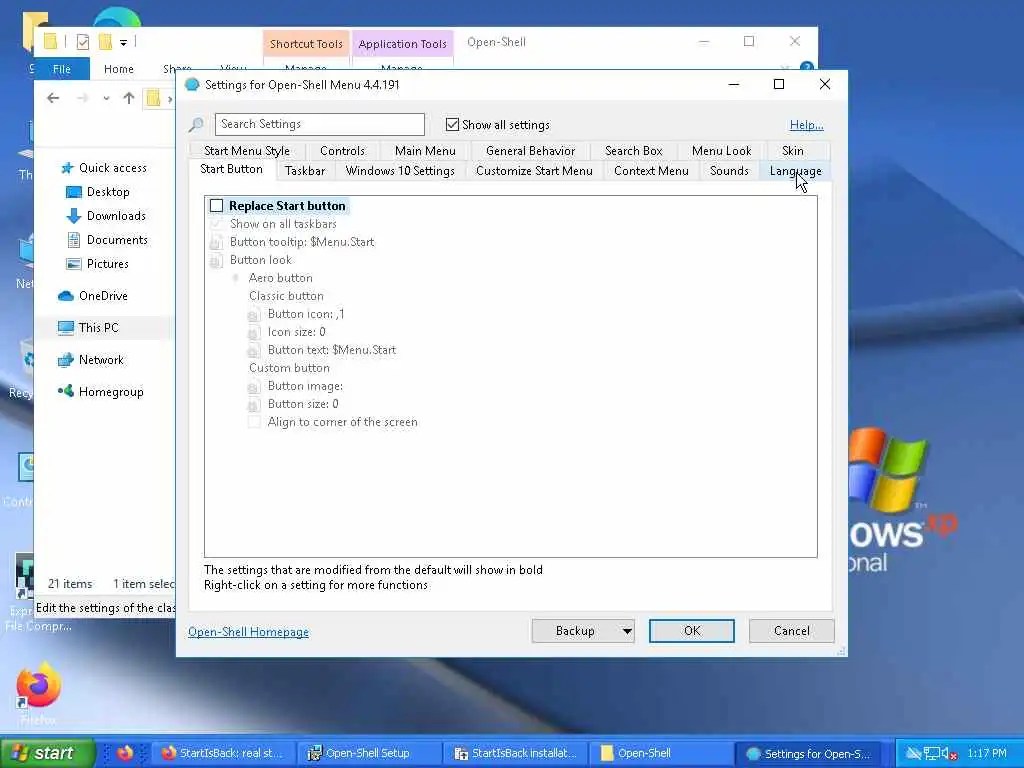
Task: Toggle Show on all taskbars checkbox
Action: click(x=216, y=224)
